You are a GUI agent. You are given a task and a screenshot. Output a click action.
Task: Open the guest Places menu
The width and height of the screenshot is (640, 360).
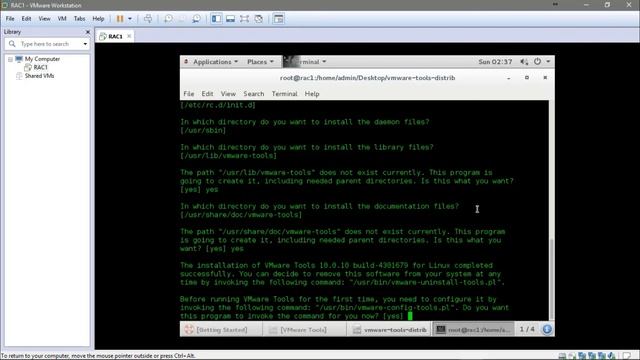[260, 62]
